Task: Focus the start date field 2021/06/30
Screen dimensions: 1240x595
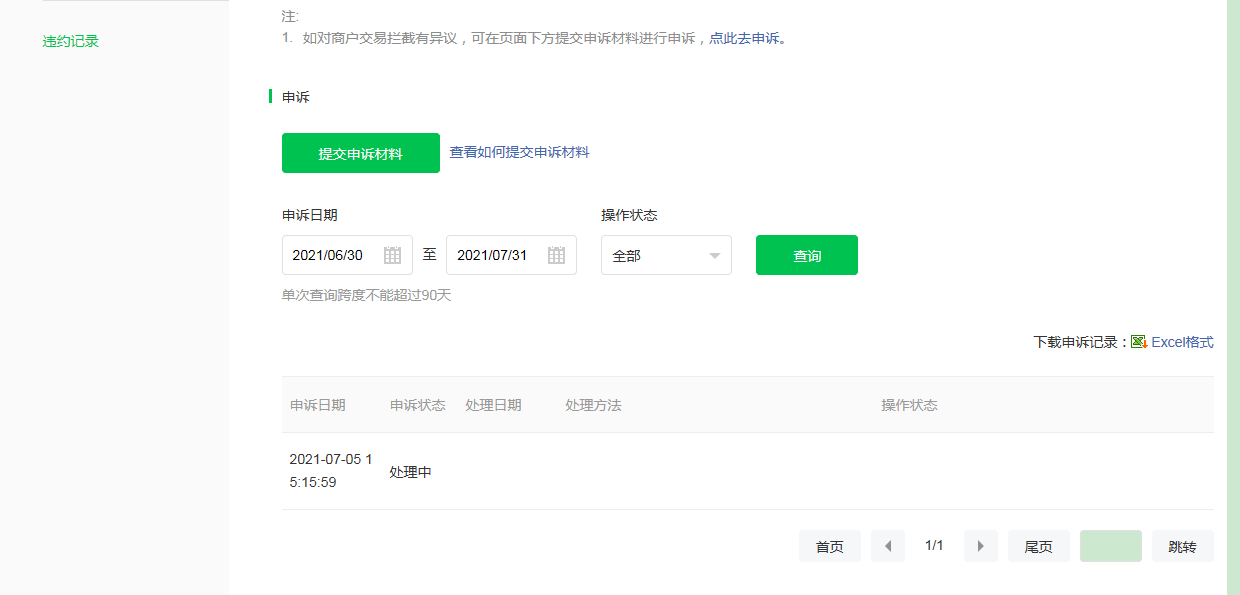Action: click(347, 255)
